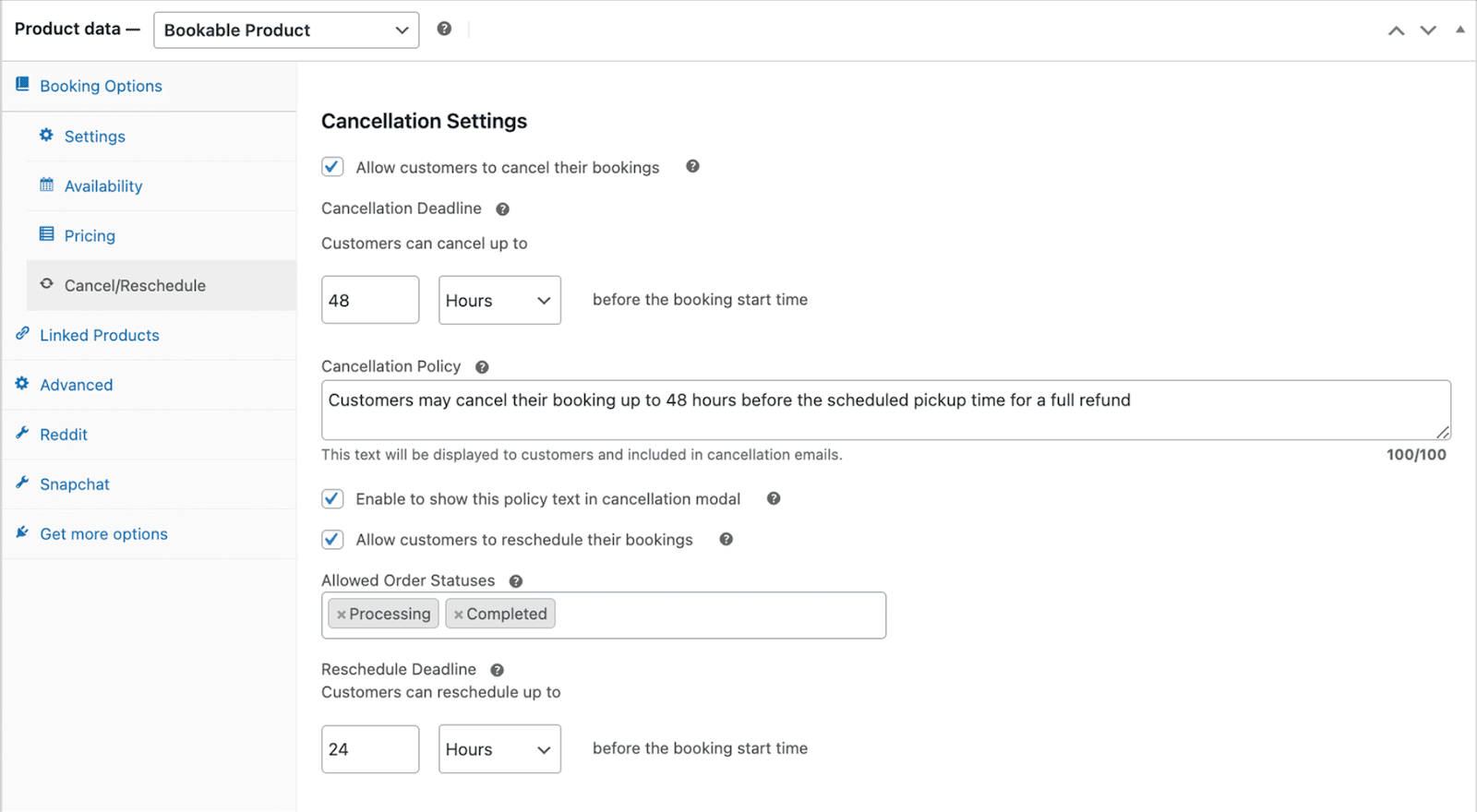Click help icon next to Allow customers to cancel
The image size is (1477, 812).
(692, 166)
